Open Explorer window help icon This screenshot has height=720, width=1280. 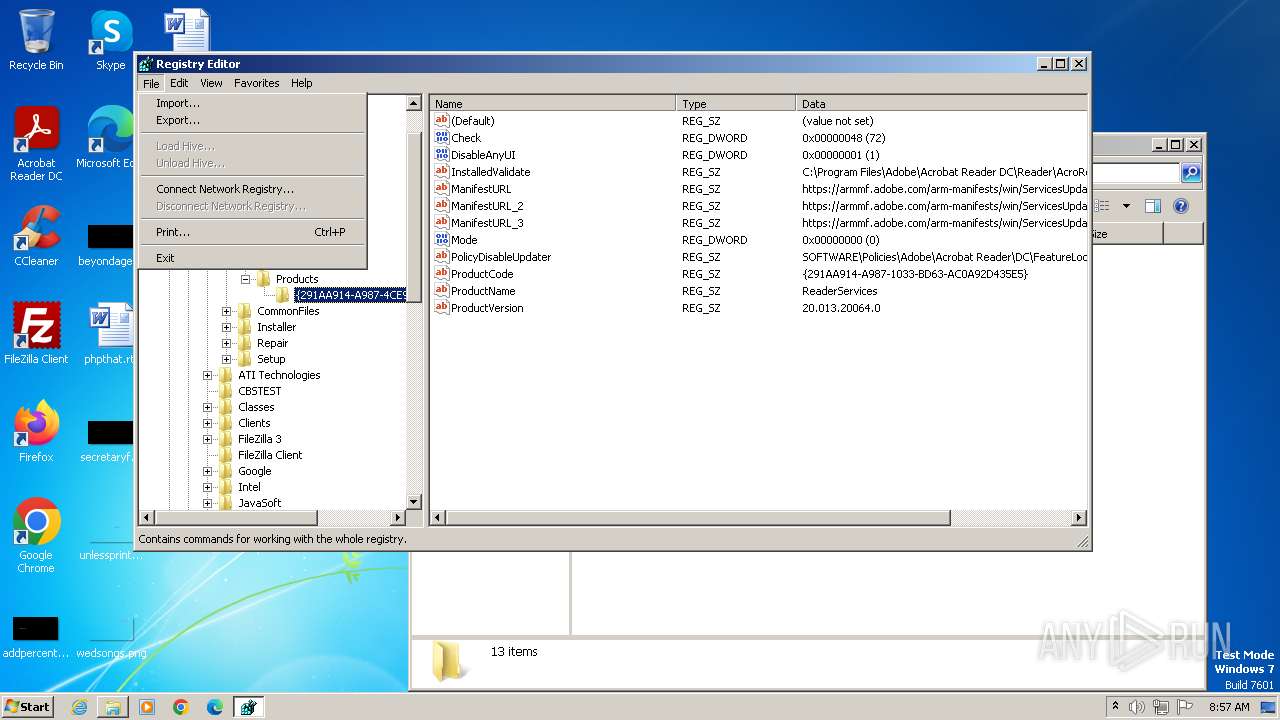pos(1181,206)
